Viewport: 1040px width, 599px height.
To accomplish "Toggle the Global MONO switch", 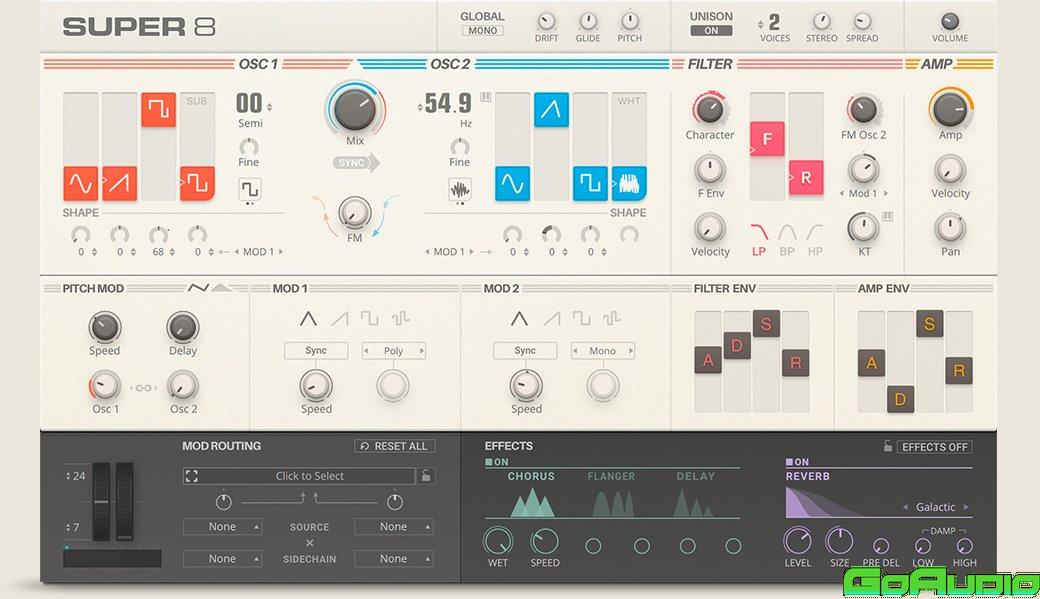I will 482,31.
